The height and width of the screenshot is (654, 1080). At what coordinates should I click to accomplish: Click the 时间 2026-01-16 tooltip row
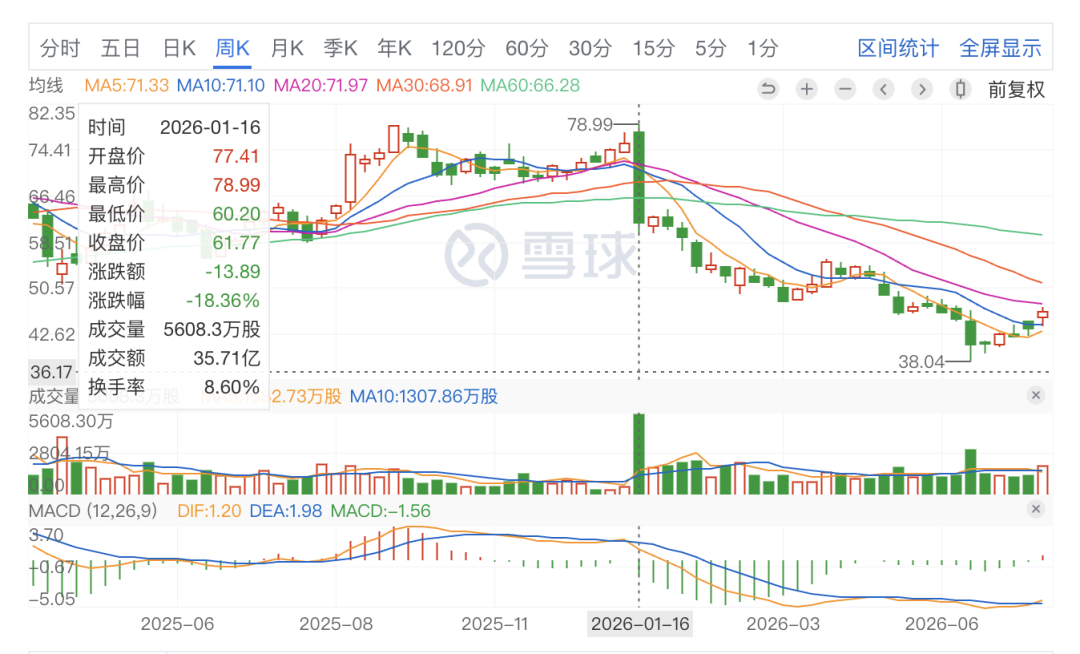click(x=174, y=127)
